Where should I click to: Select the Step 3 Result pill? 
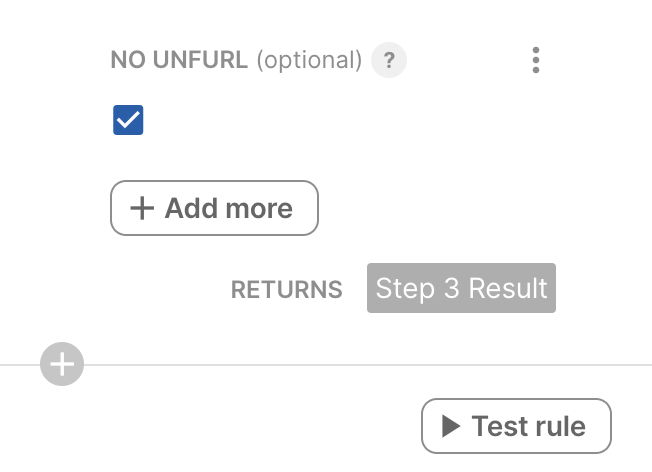coord(461,288)
